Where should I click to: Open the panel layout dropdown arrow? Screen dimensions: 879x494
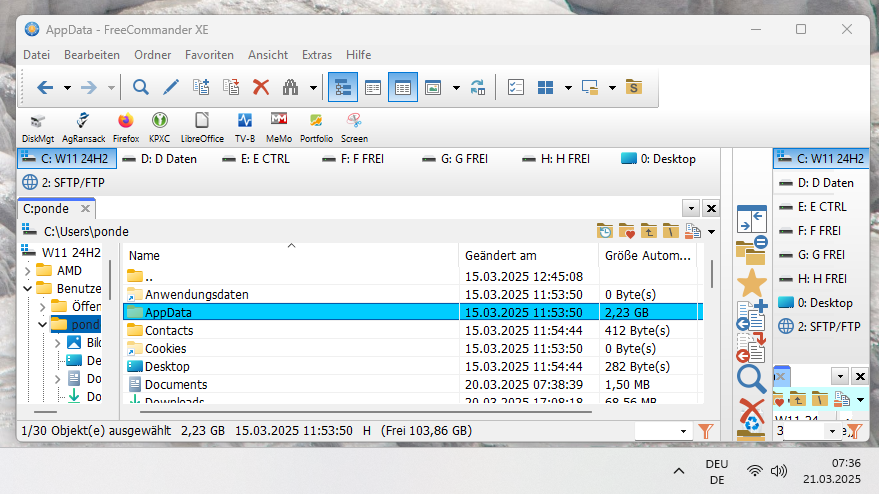click(568, 88)
